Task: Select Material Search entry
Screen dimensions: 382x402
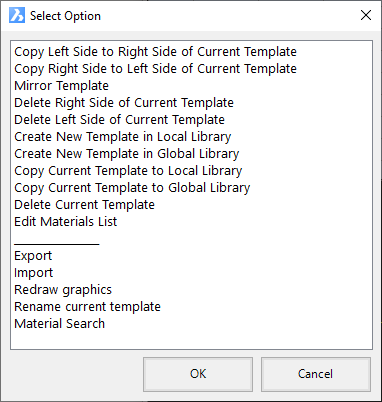Action: [x=59, y=324]
